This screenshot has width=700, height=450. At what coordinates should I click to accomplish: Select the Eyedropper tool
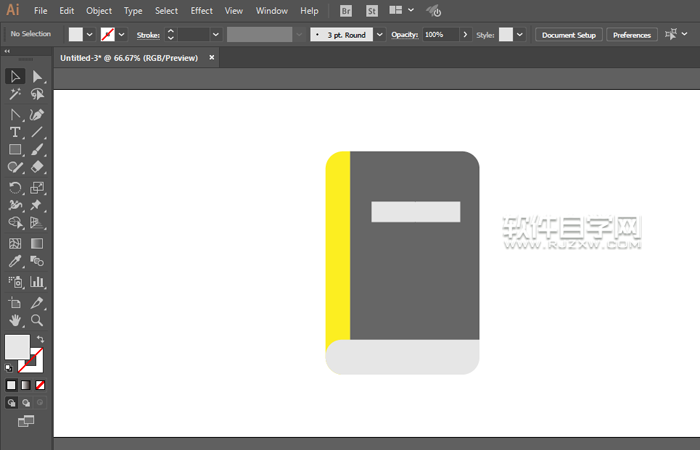(15, 262)
